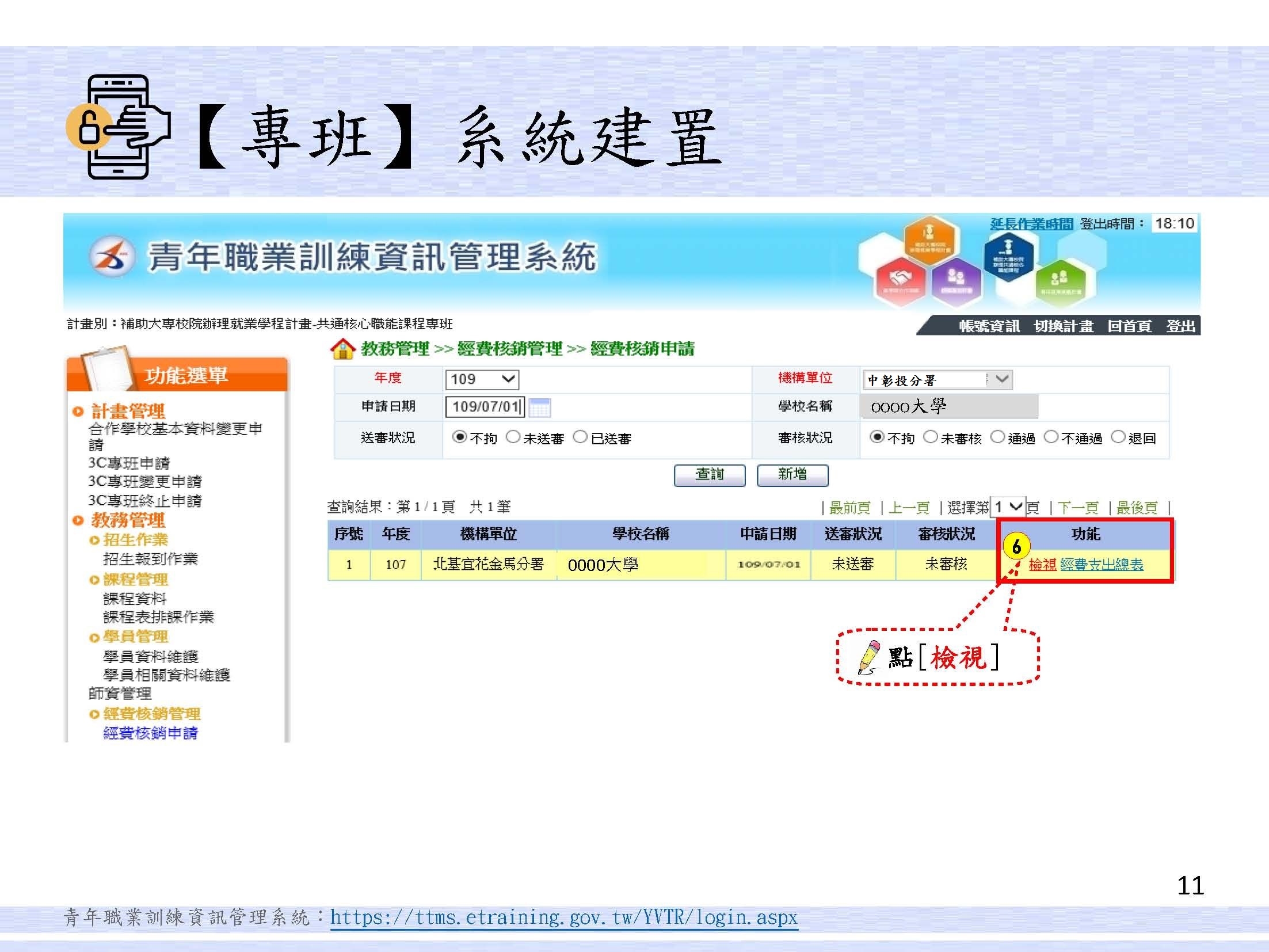1269x952 pixels.
Task: Select 通過 radio under 審核狀況
Action: [997, 437]
